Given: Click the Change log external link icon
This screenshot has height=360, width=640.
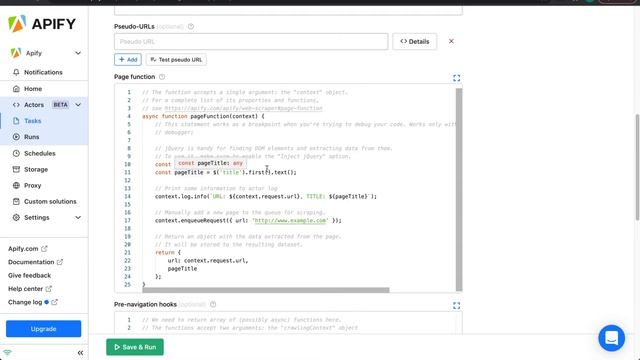Looking at the screenshot, I should click(x=54, y=302).
